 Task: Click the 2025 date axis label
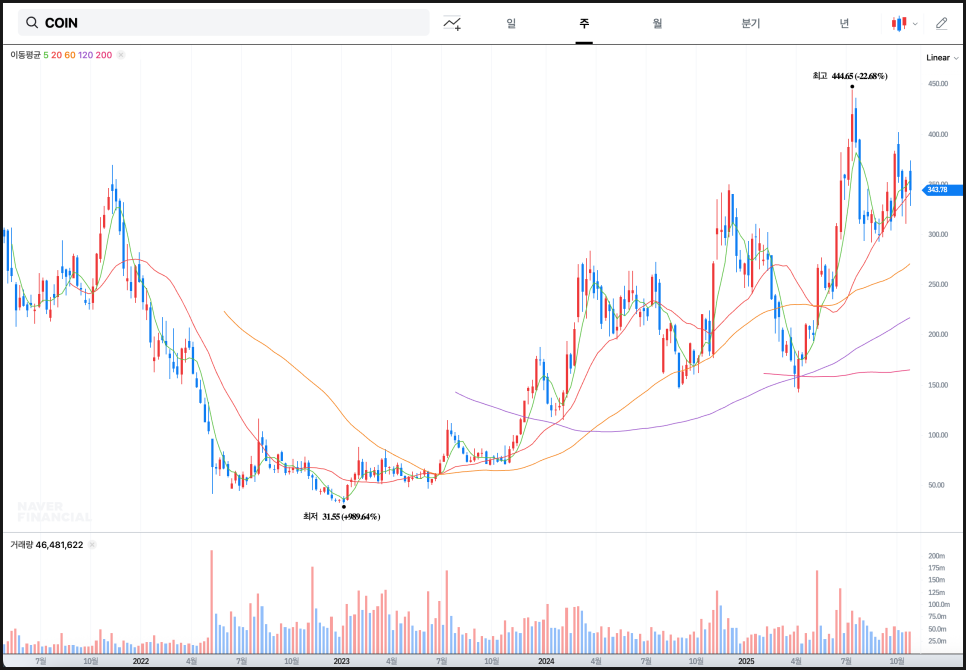pyautogui.click(x=746, y=661)
